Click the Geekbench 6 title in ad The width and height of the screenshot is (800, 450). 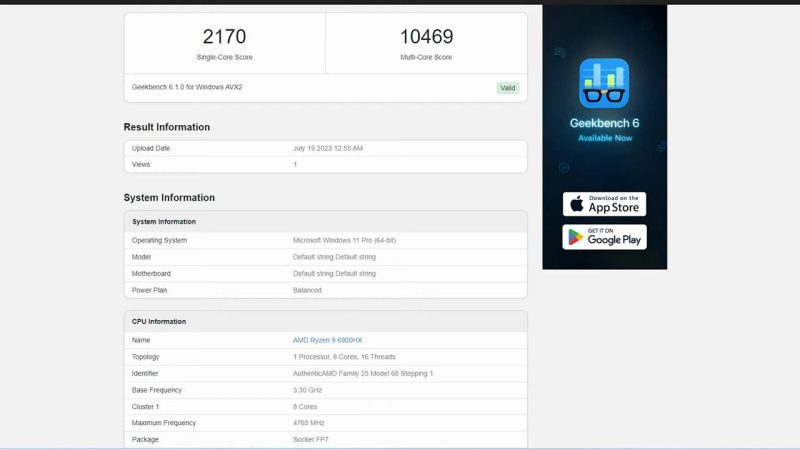pos(604,123)
